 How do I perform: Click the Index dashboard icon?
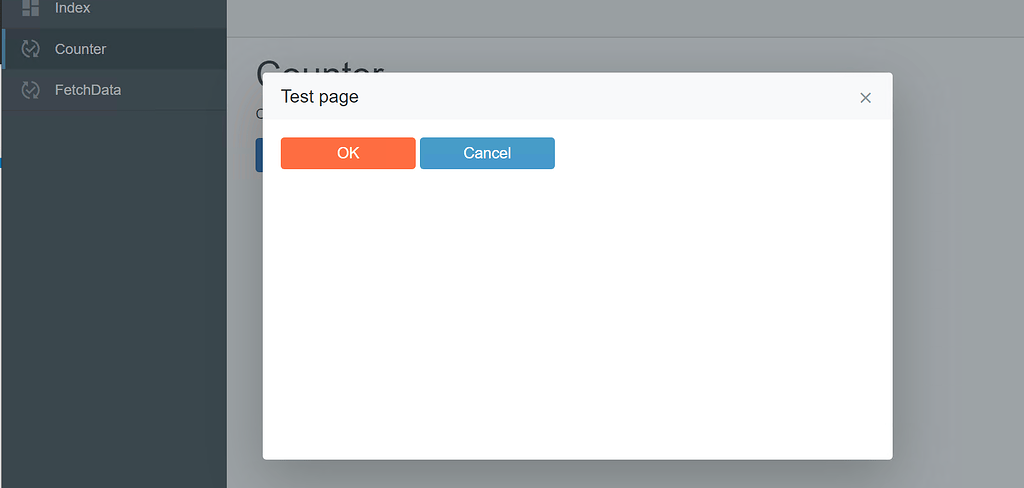coord(30,8)
